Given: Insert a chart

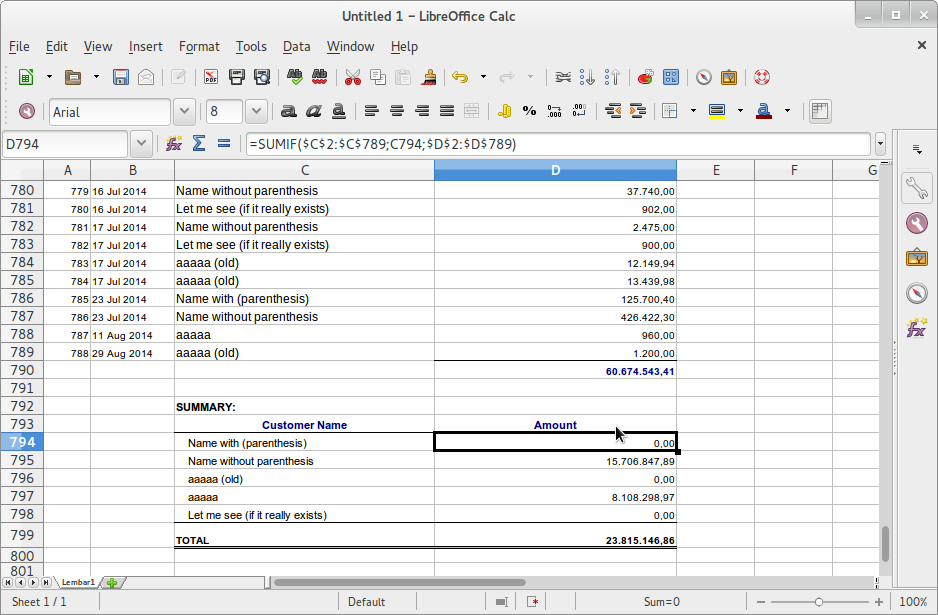Looking at the screenshot, I should (645, 77).
